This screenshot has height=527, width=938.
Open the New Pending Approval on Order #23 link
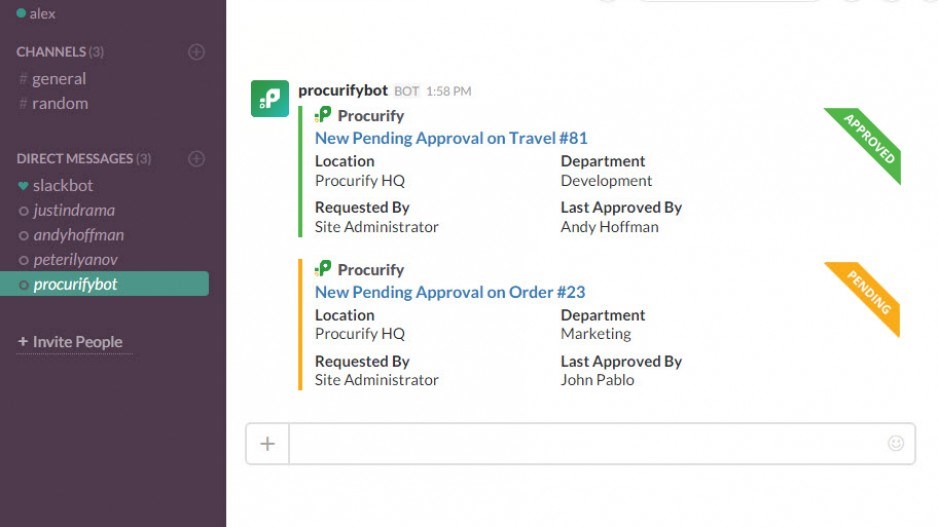(450, 292)
